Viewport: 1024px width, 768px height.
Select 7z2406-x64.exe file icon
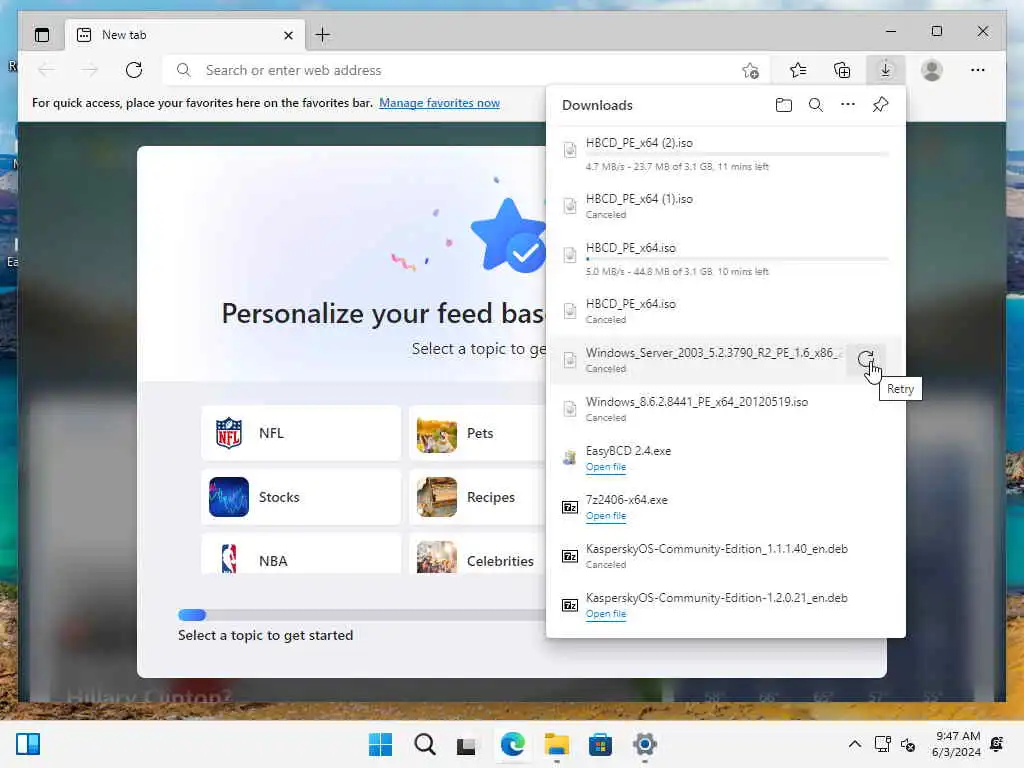pyautogui.click(x=569, y=507)
